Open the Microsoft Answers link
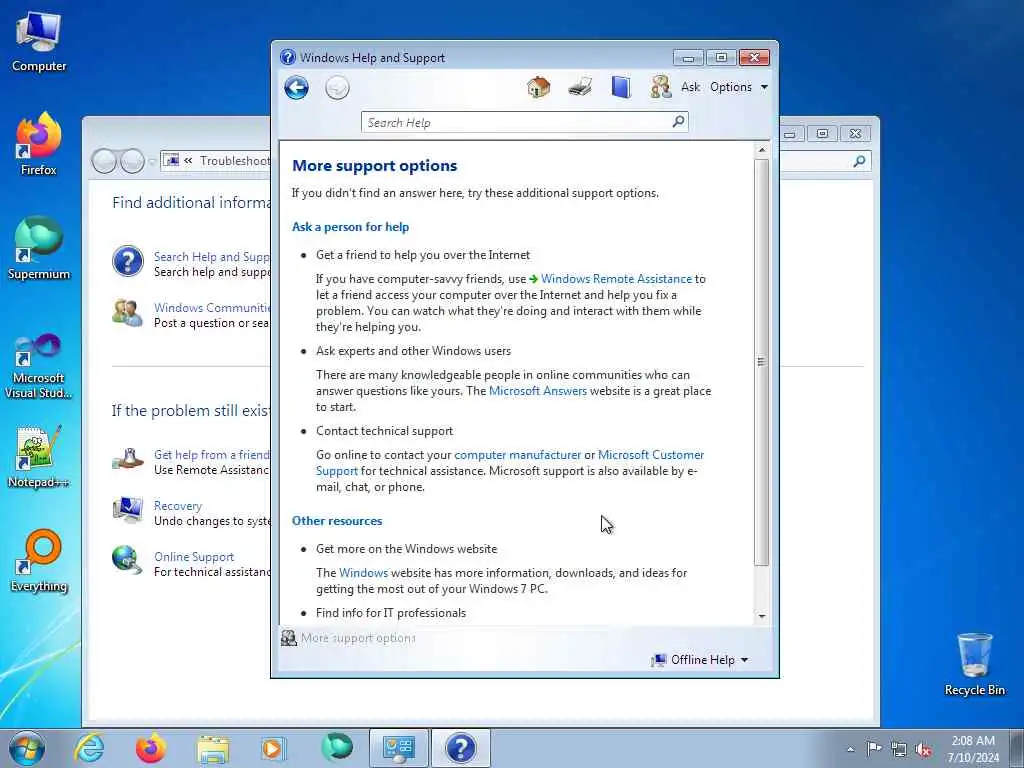The image size is (1024, 768). (x=537, y=391)
